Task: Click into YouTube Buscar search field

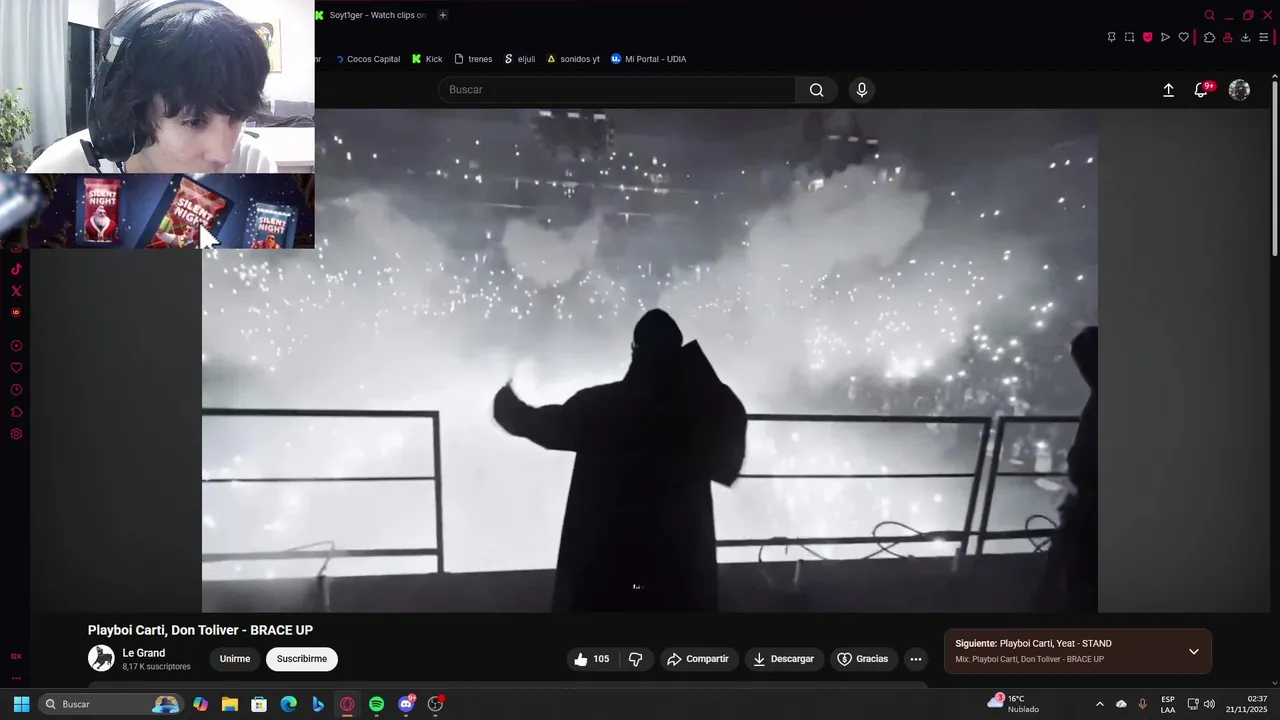Action: click(617, 90)
